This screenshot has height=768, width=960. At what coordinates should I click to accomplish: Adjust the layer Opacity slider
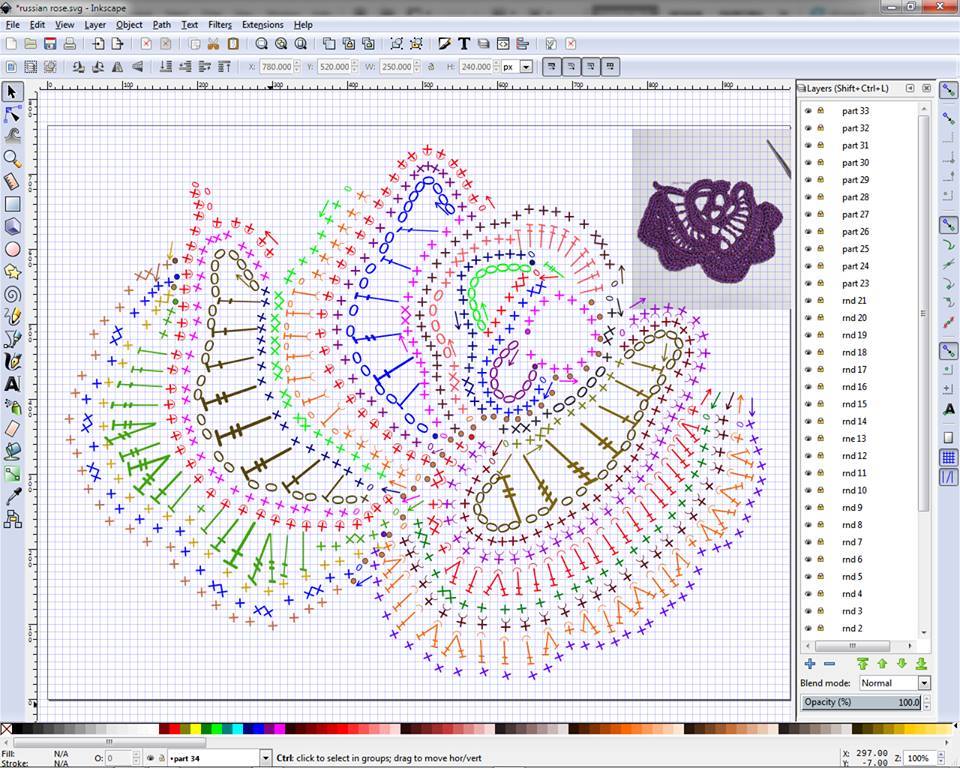click(x=862, y=703)
